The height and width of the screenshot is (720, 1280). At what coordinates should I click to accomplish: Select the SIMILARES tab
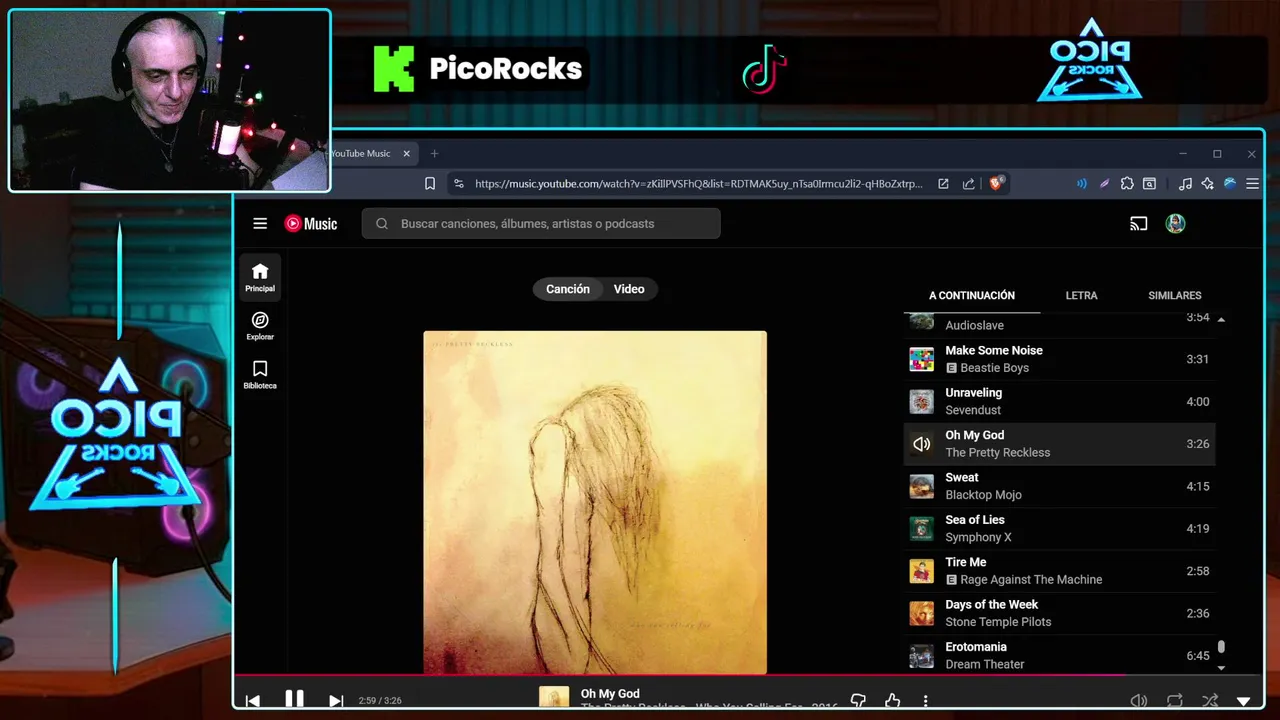(1175, 295)
